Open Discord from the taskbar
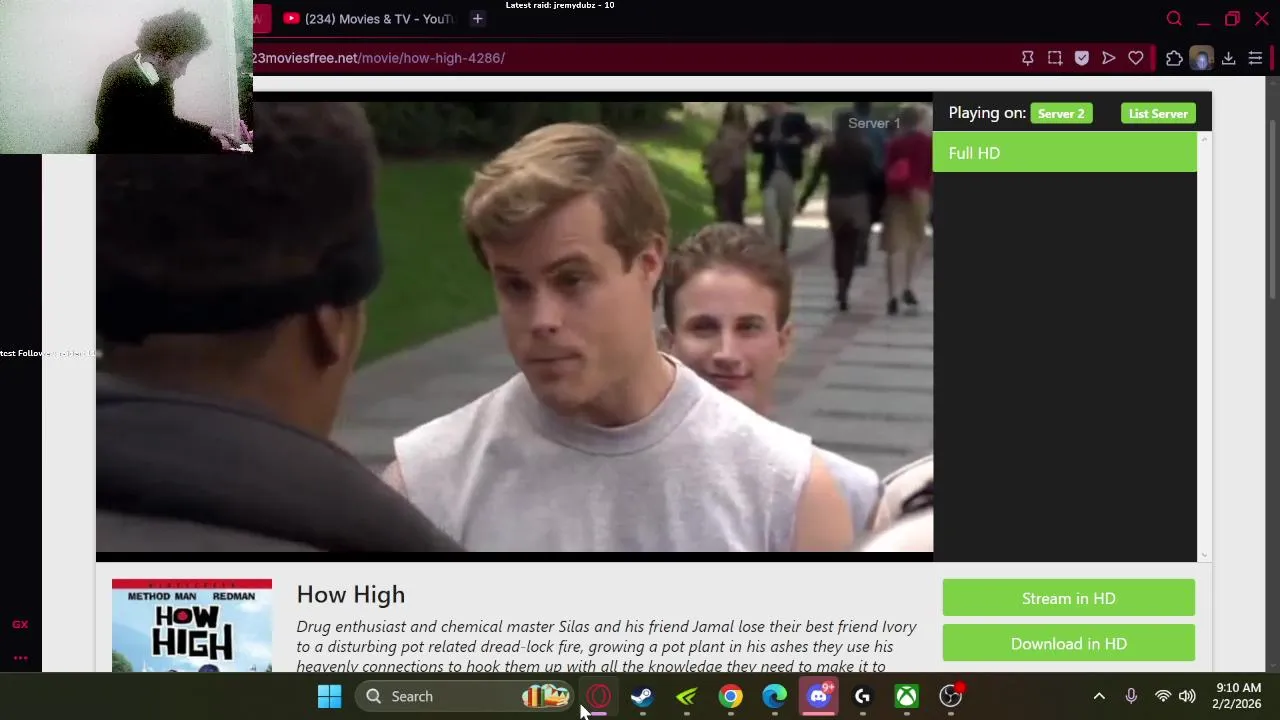 point(818,696)
